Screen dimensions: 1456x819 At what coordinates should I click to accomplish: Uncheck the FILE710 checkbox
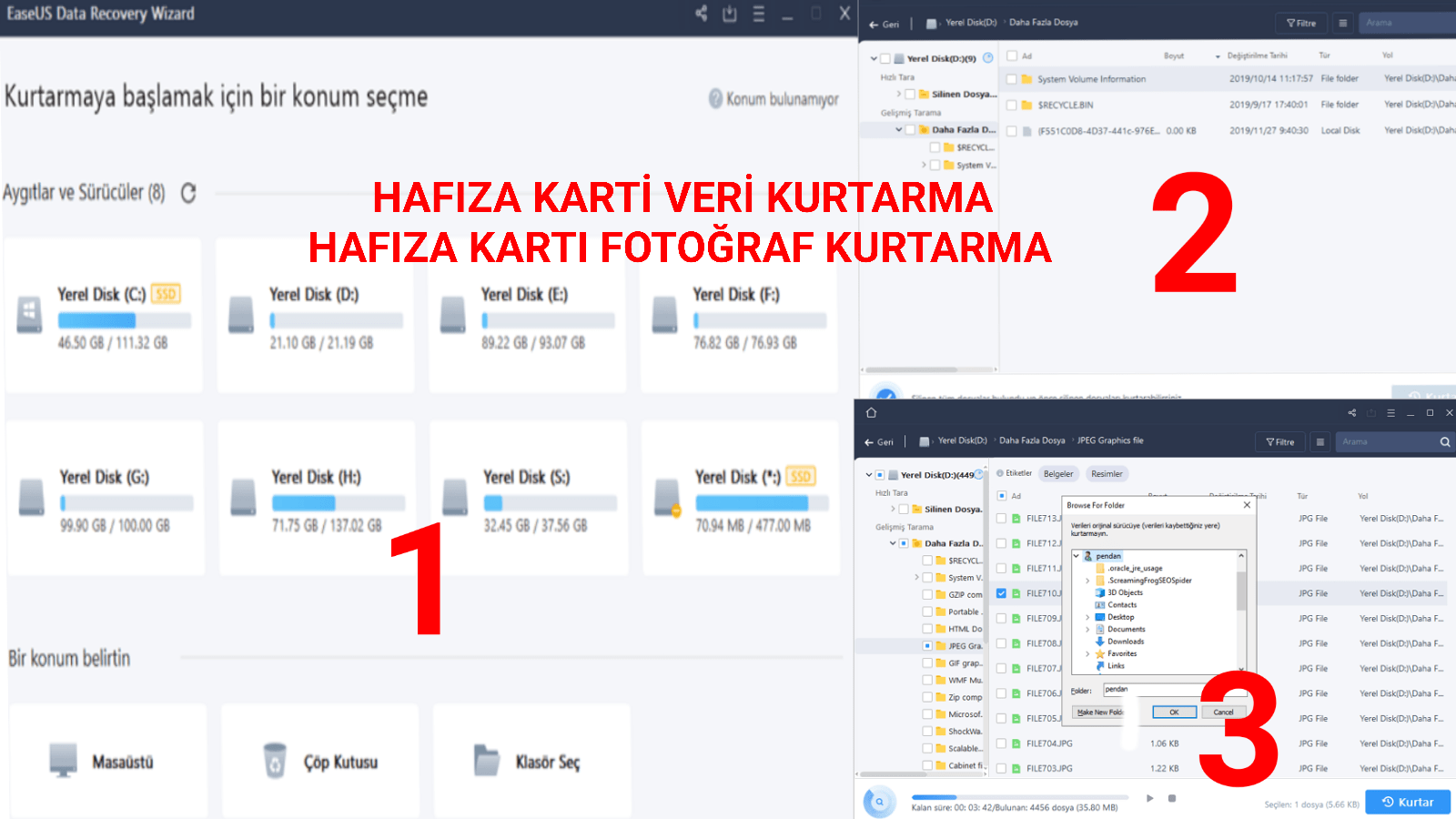click(x=1001, y=593)
